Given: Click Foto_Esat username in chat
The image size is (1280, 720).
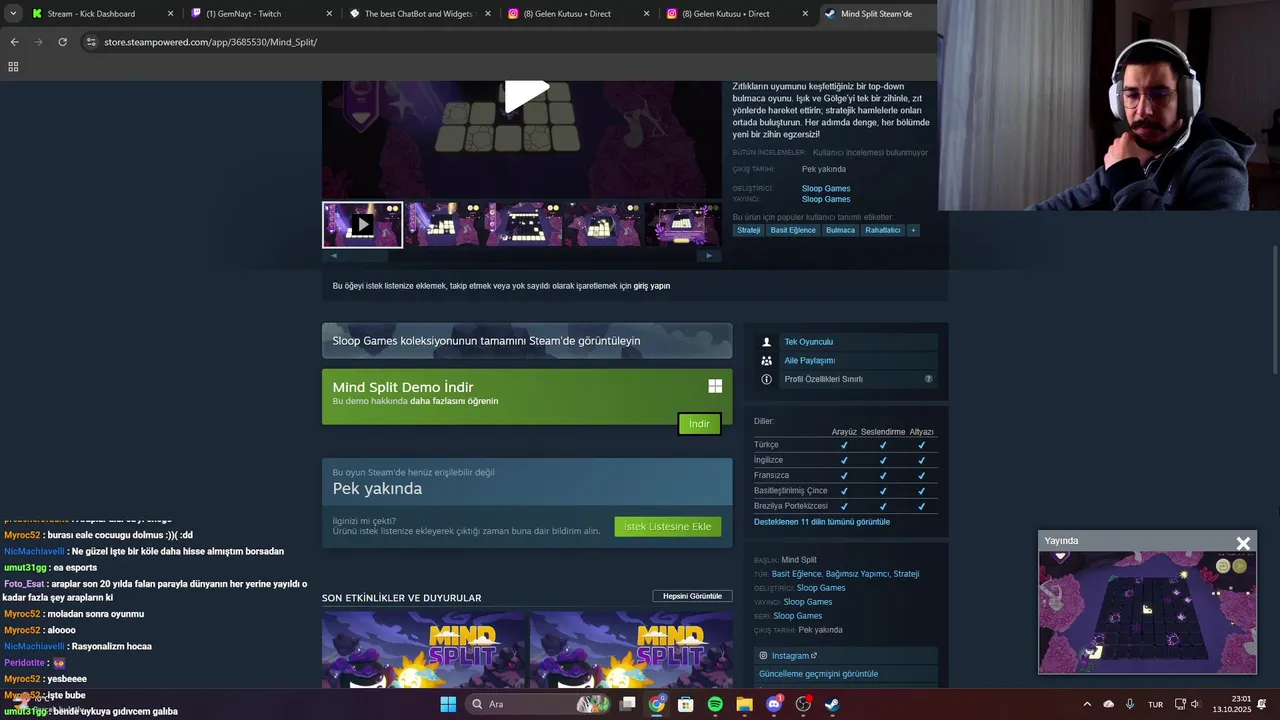Looking at the screenshot, I should click(x=24, y=584).
